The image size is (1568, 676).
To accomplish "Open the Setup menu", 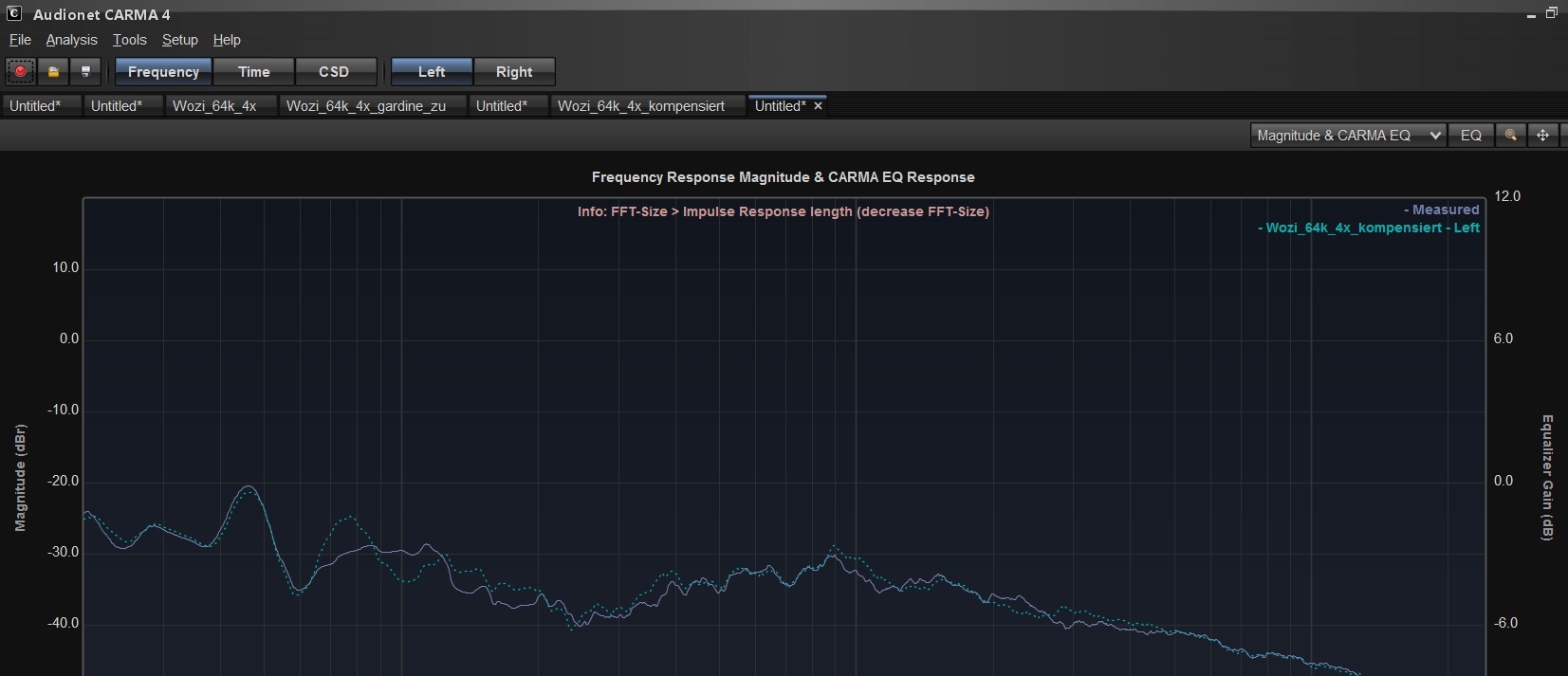I will click(179, 40).
